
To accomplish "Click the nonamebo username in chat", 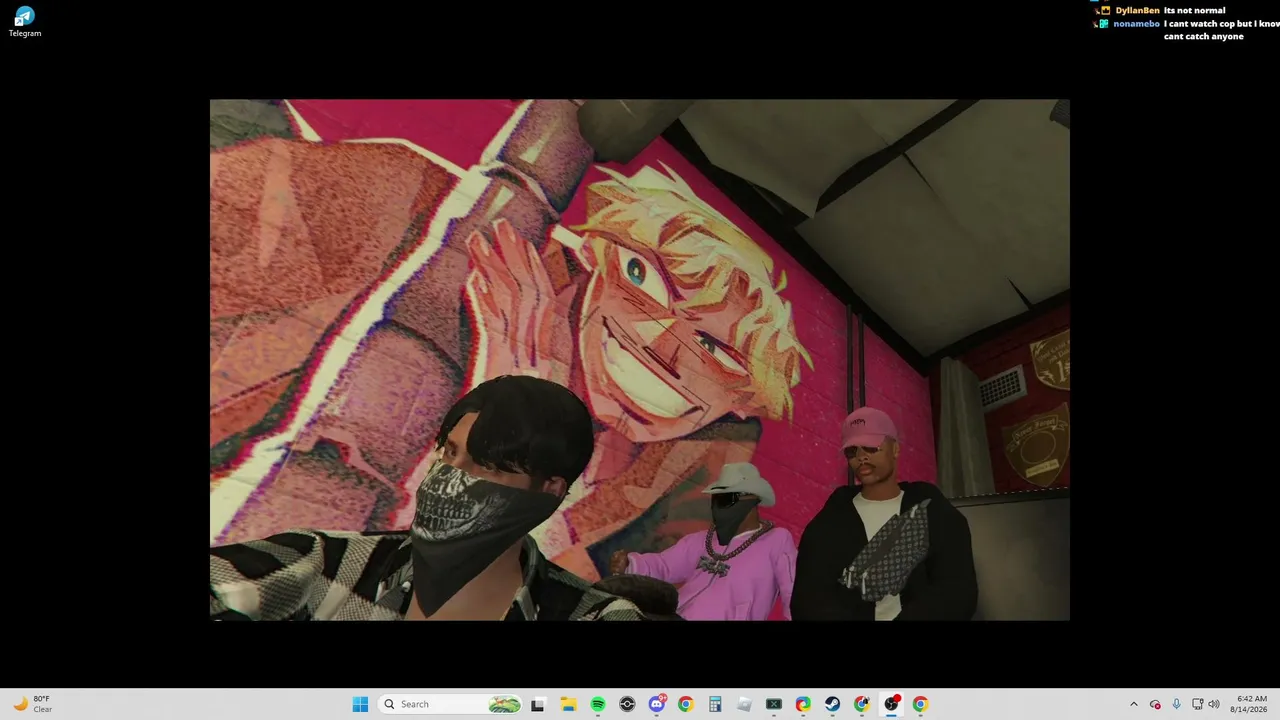I will [1137, 23].
